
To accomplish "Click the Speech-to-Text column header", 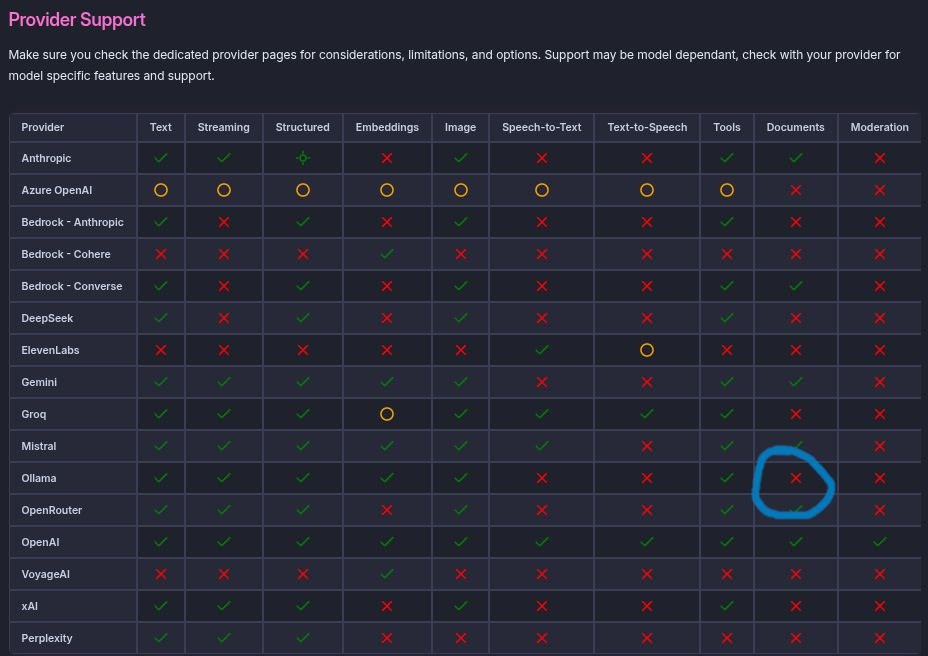I will 542,127.
